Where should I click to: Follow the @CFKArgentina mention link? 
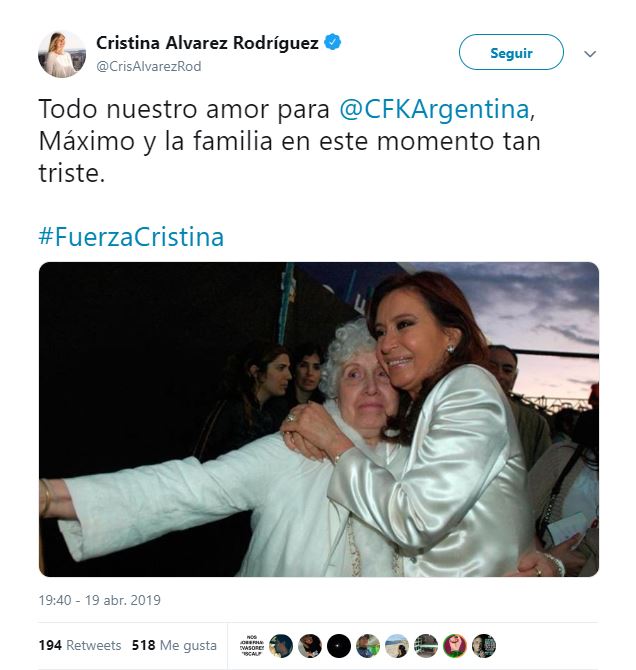click(435, 109)
